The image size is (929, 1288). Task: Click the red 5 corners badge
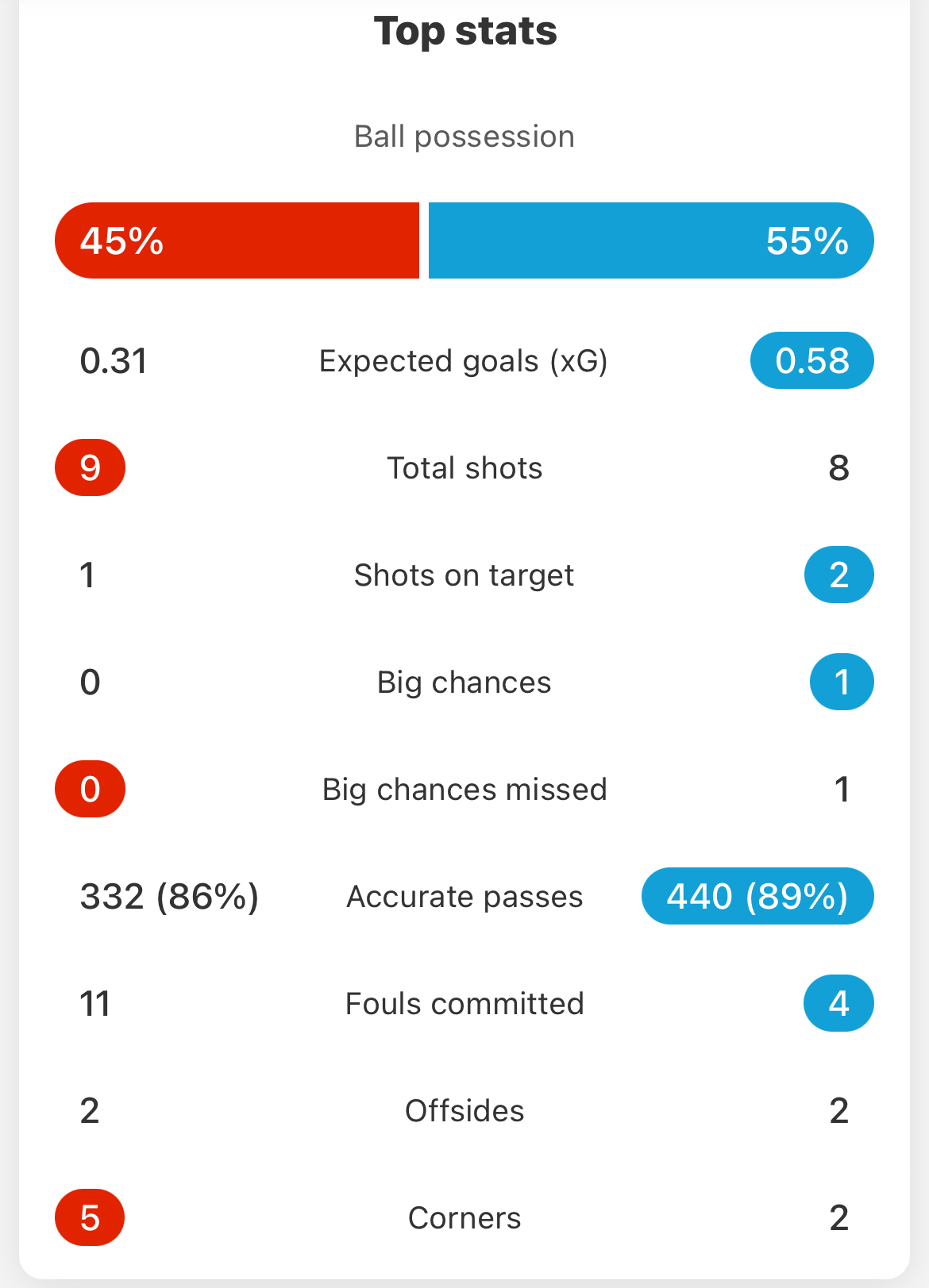click(x=90, y=1217)
